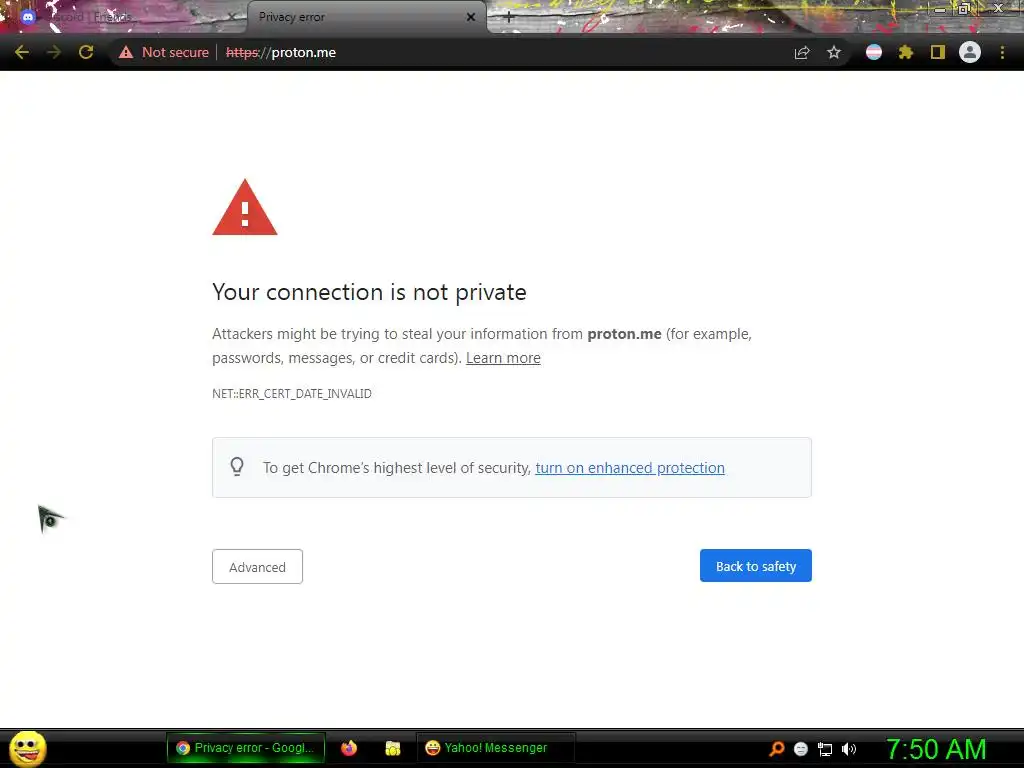Open the striped round extension icon

[874, 52]
